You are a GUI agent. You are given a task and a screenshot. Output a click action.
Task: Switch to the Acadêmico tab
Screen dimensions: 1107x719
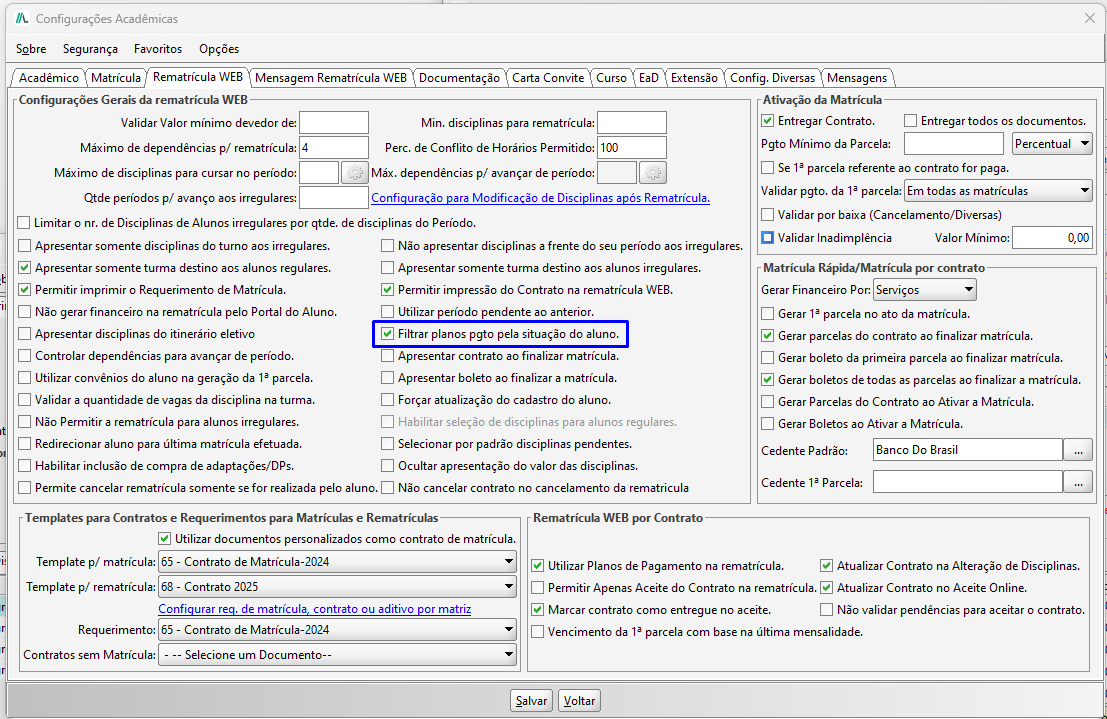[49, 78]
